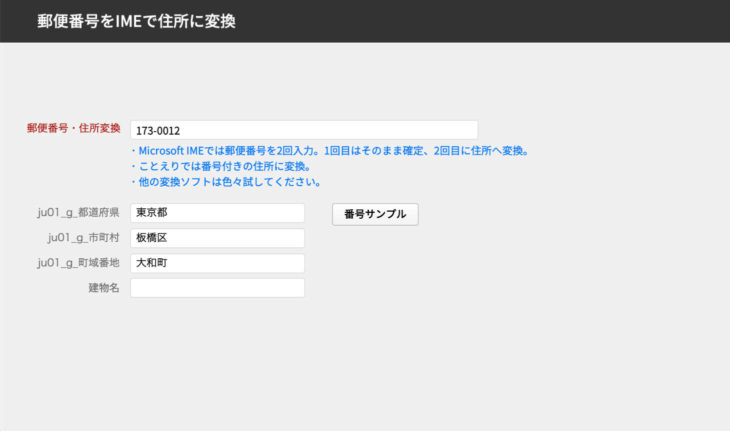
Task: Click the 建物名 label text
Action: pos(103,288)
